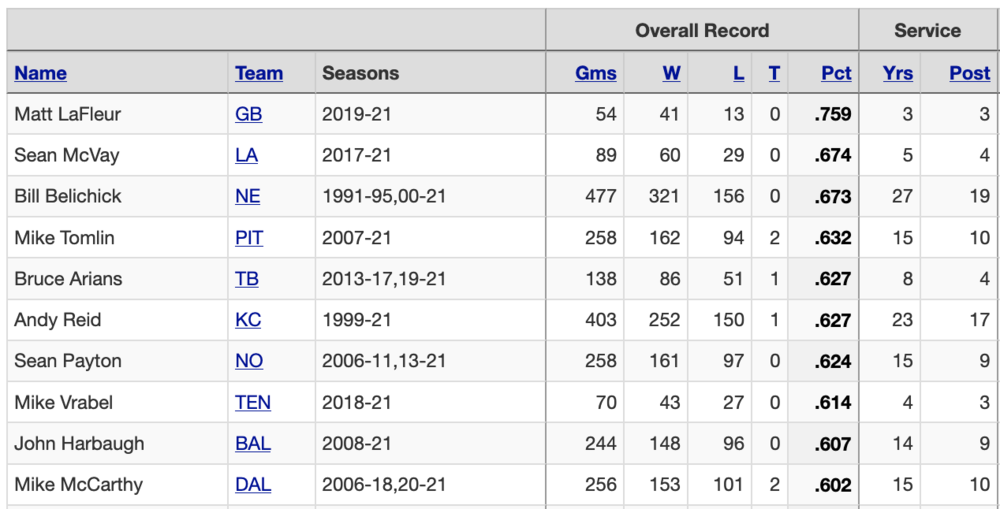This screenshot has width=1000, height=509.
Task: Sort by Yrs service column header
Action: (x=898, y=73)
